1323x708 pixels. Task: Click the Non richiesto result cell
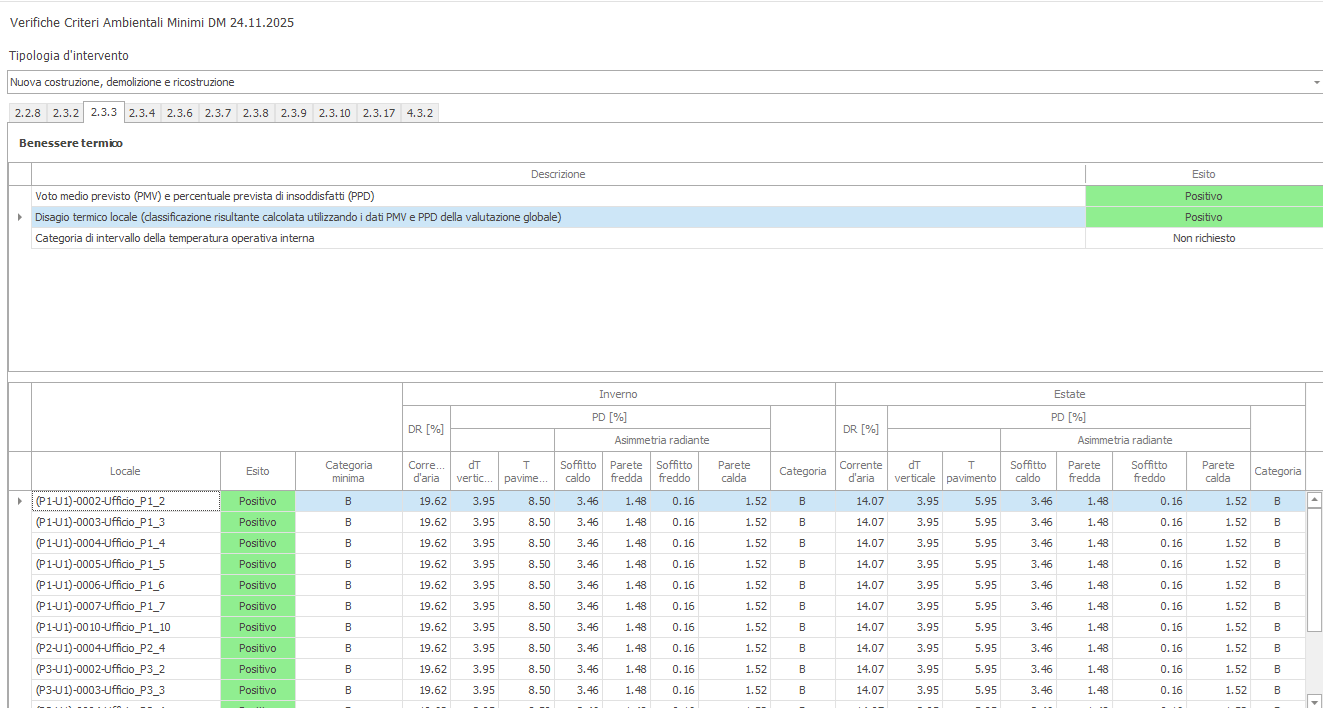pyautogui.click(x=1203, y=238)
